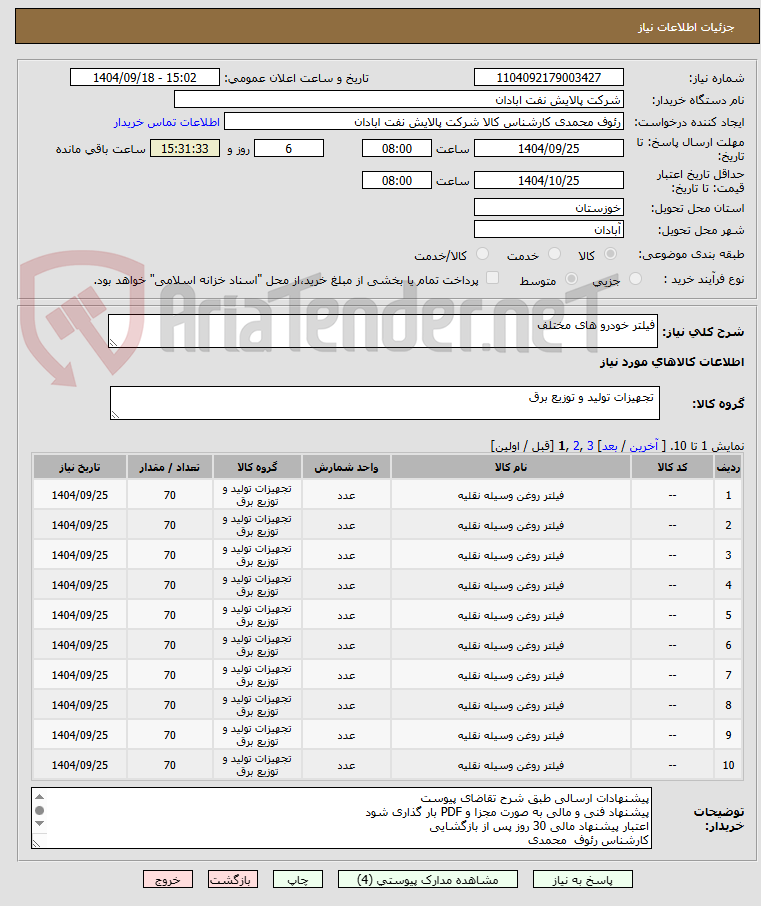Click the گروه کالا text area
This screenshot has height=906, width=761.
385,403
